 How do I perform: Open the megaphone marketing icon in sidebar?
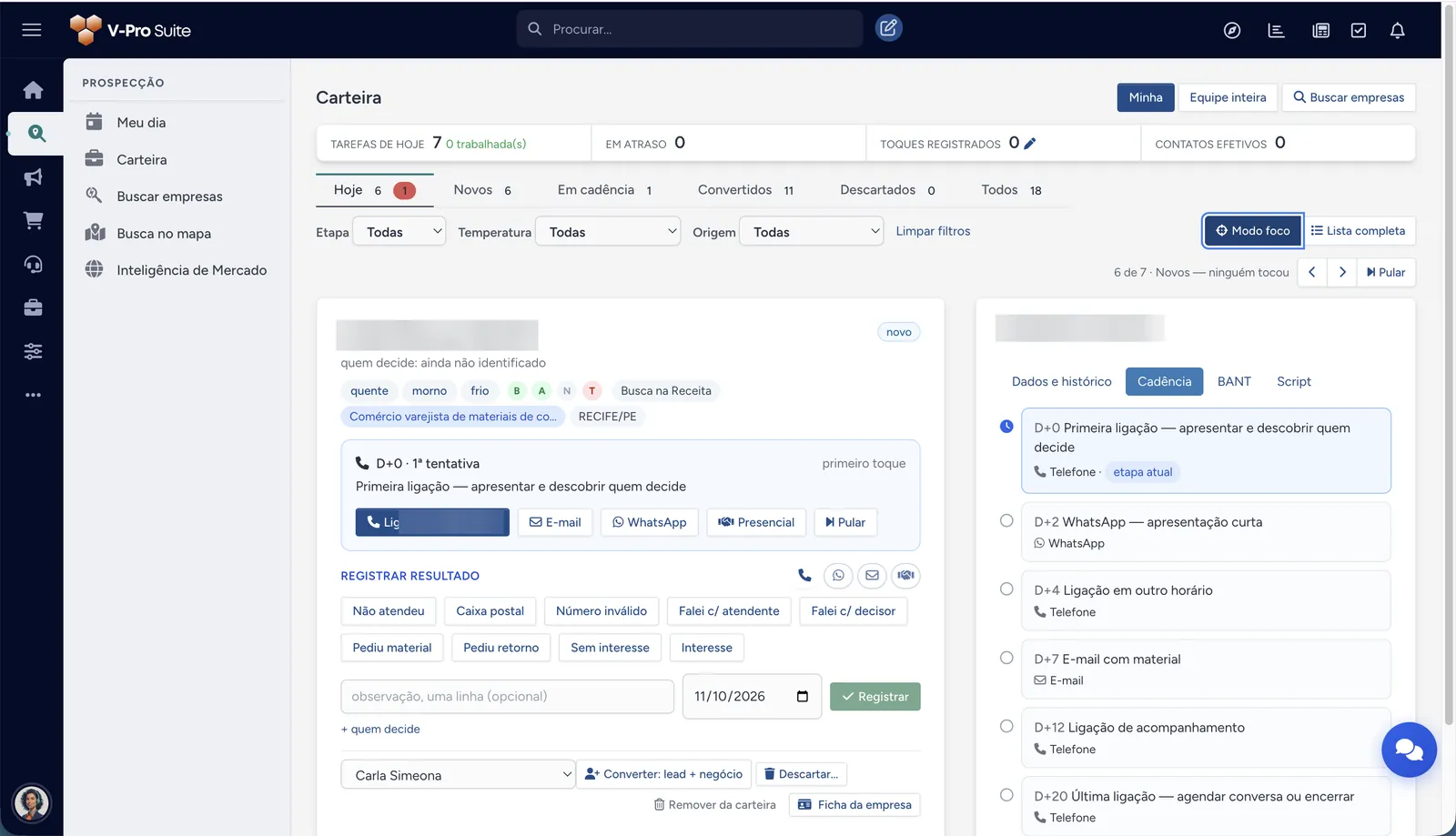(33, 177)
